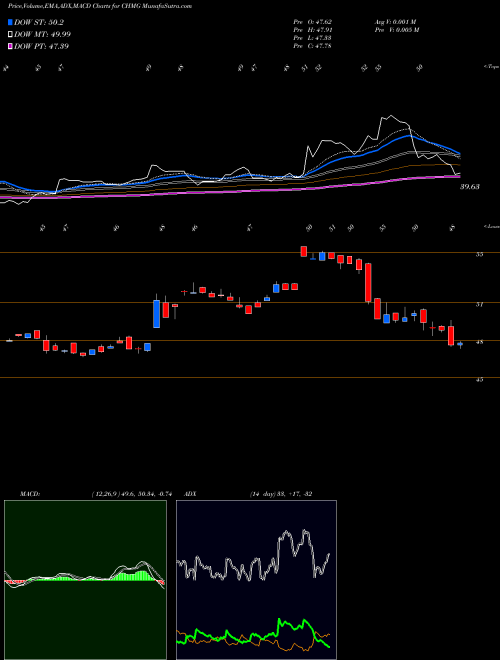Click the 48 price axis label
Viewport: 500px width, 660px height.
pyautogui.click(x=479, y=342)
